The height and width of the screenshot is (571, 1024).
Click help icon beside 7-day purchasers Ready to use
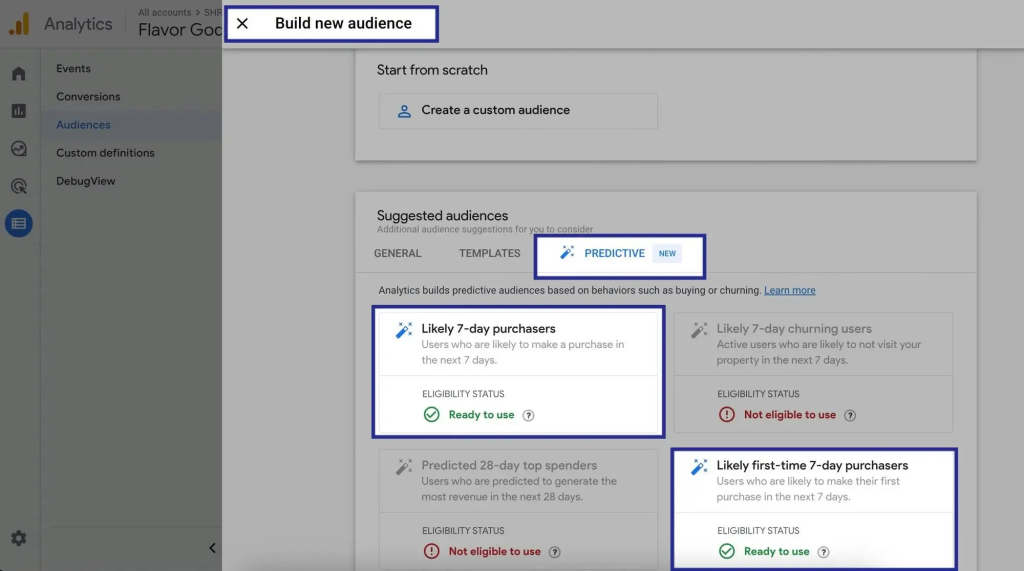[528, 416]
